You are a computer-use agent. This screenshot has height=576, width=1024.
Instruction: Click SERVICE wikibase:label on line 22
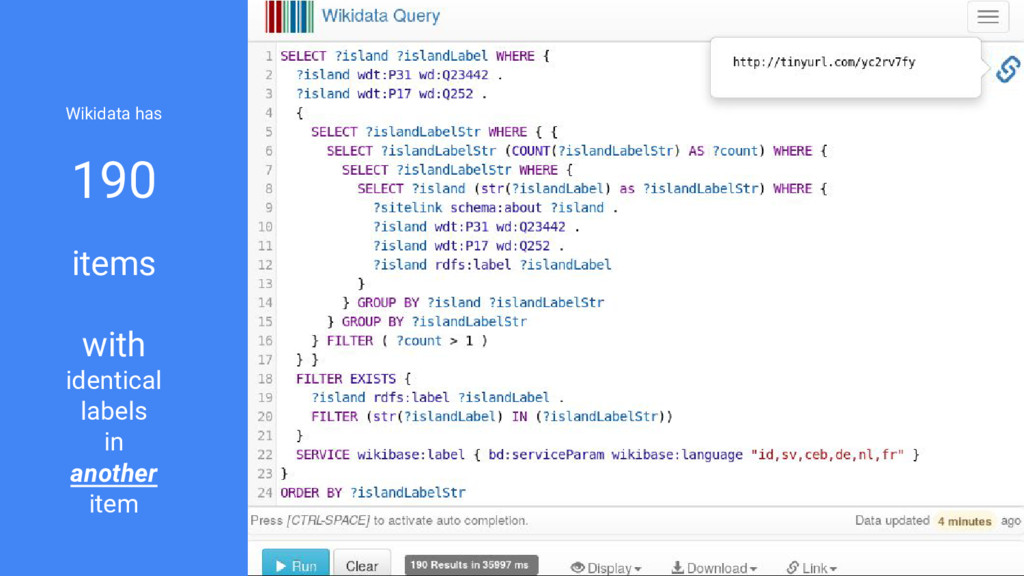pyautogui.click(x=380, y=455)
